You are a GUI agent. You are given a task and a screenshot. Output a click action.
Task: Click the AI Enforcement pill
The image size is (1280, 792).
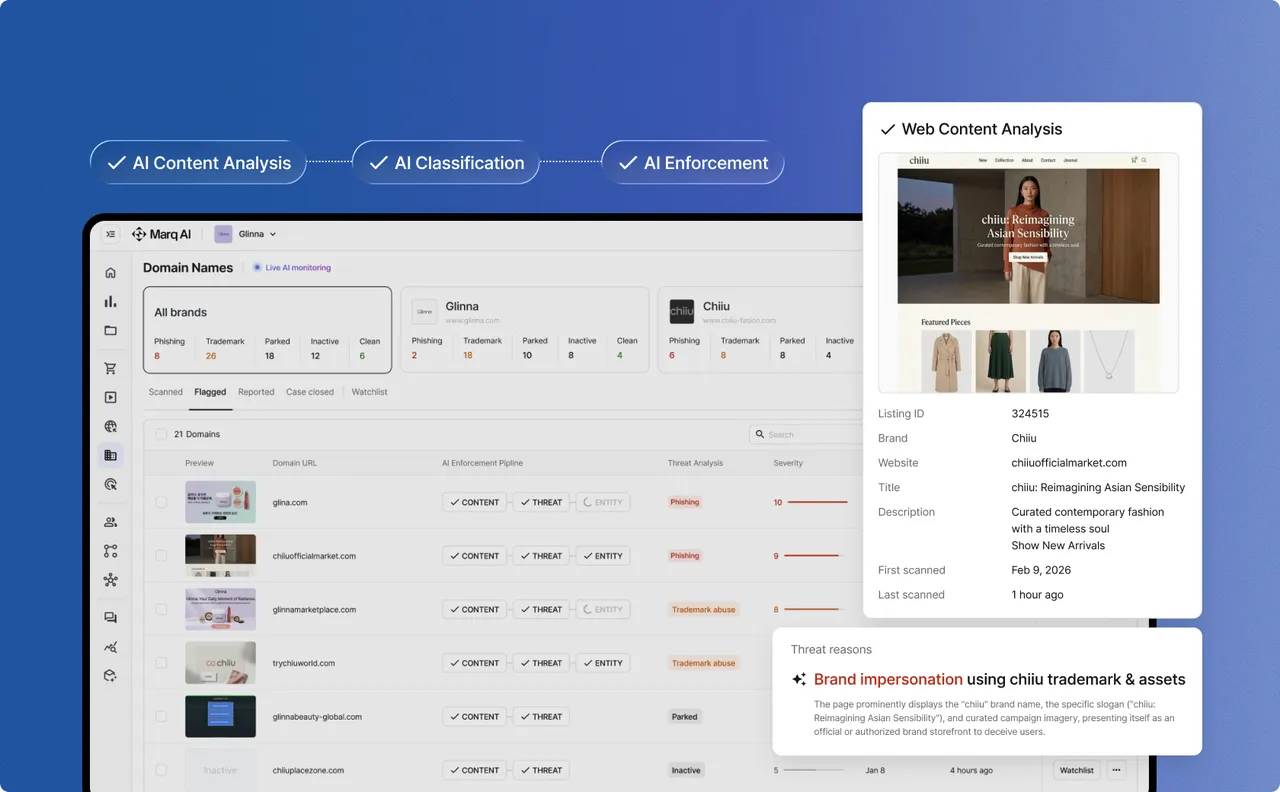tap(693, 163)
